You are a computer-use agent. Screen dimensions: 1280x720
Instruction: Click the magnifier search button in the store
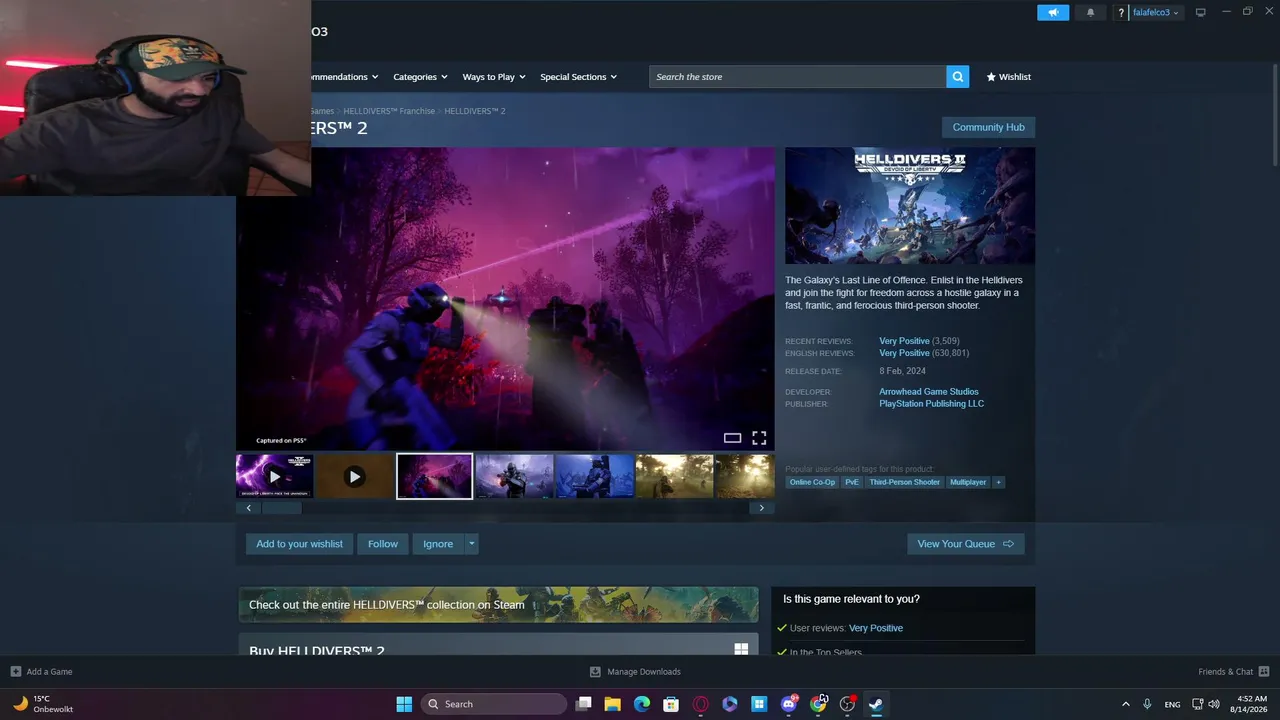958,77
